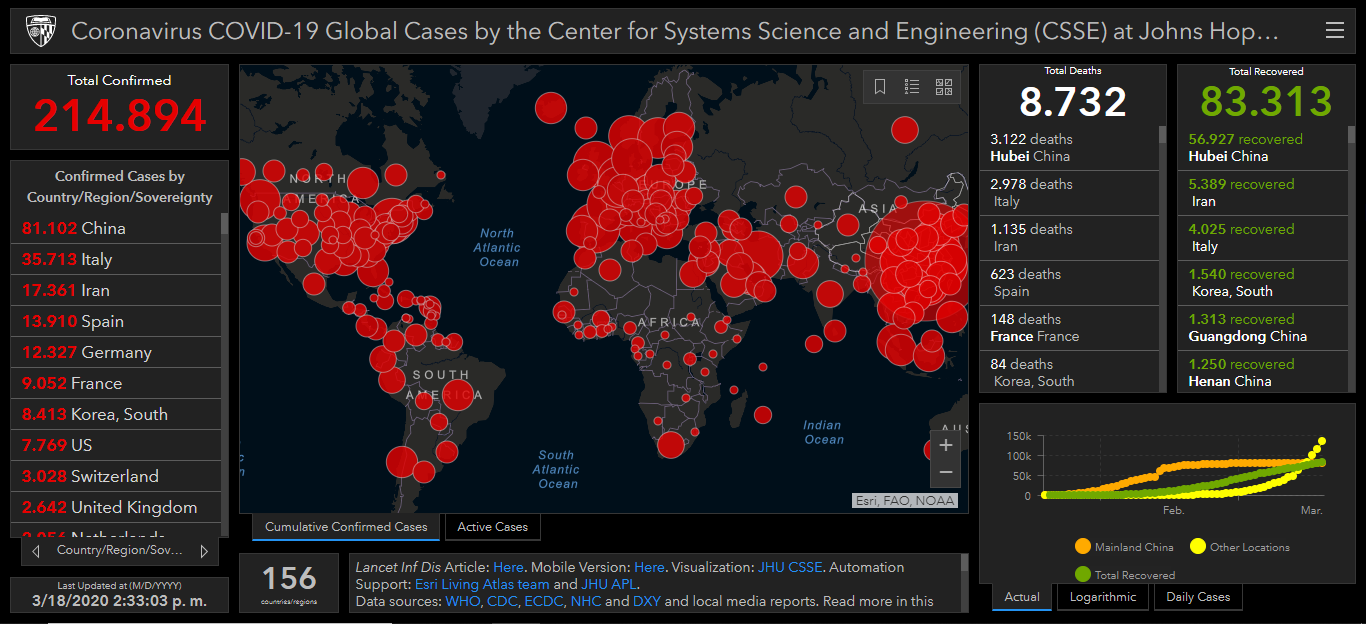Toggle Other Locations series in chart legend
This screenshot has width=1366, height=624.
1198,547
